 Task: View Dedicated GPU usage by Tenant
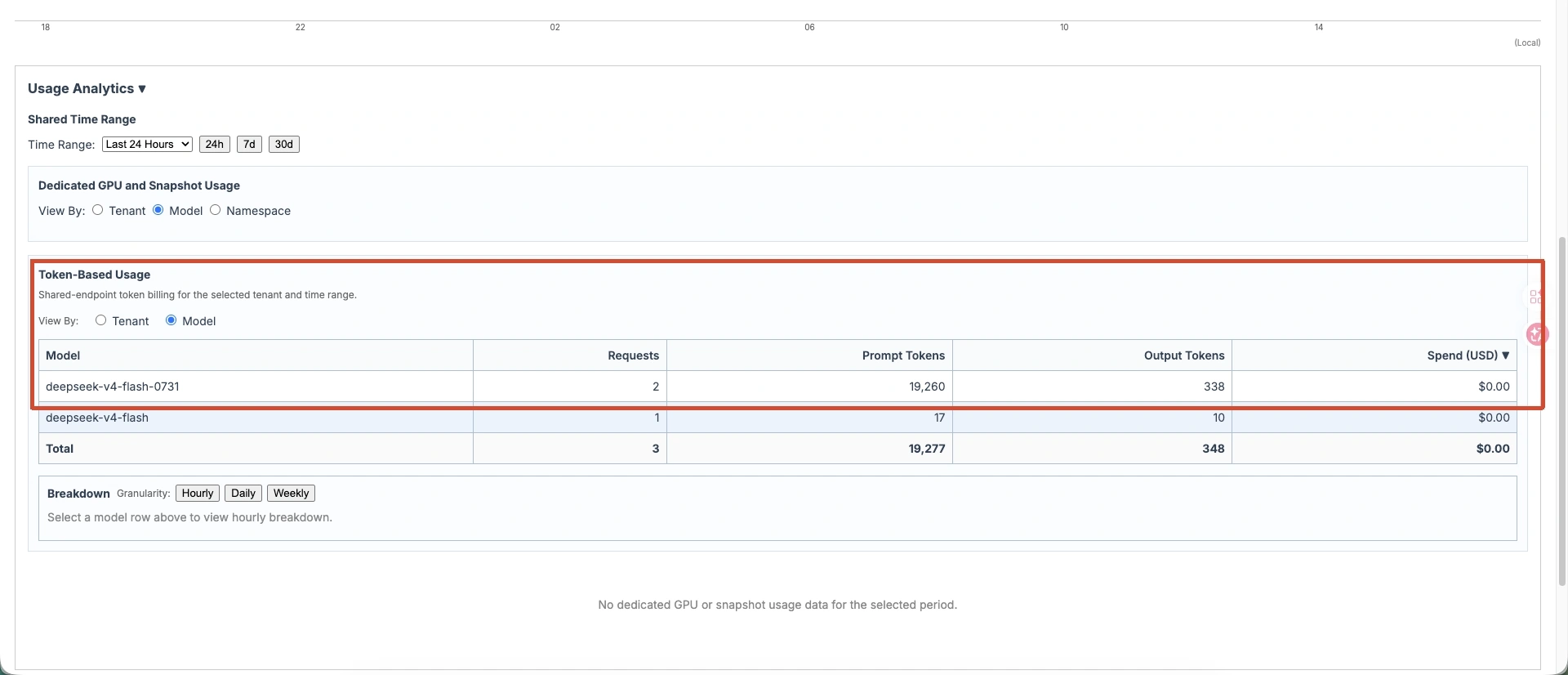(98, 210)
